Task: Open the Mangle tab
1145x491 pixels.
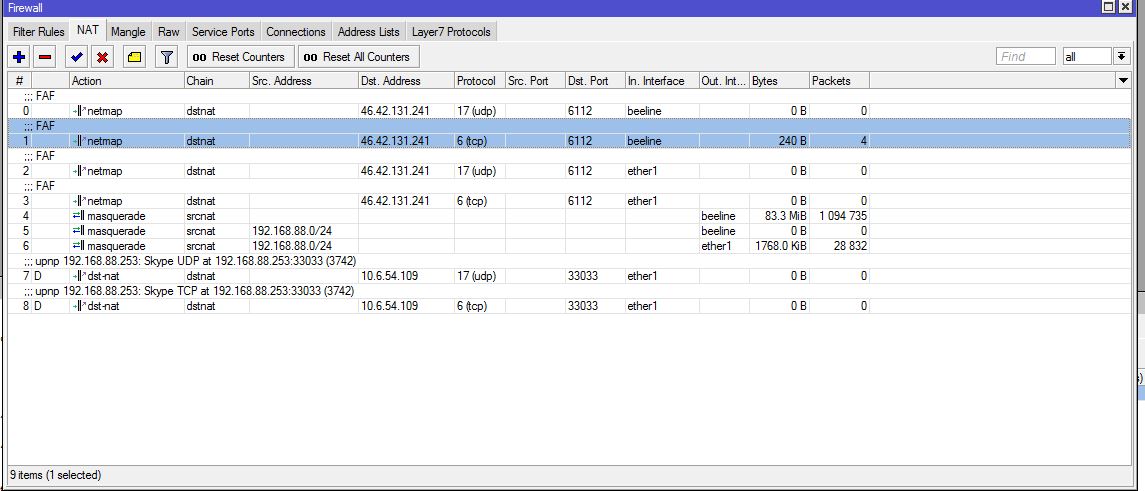Action: [x=129, y=32]
